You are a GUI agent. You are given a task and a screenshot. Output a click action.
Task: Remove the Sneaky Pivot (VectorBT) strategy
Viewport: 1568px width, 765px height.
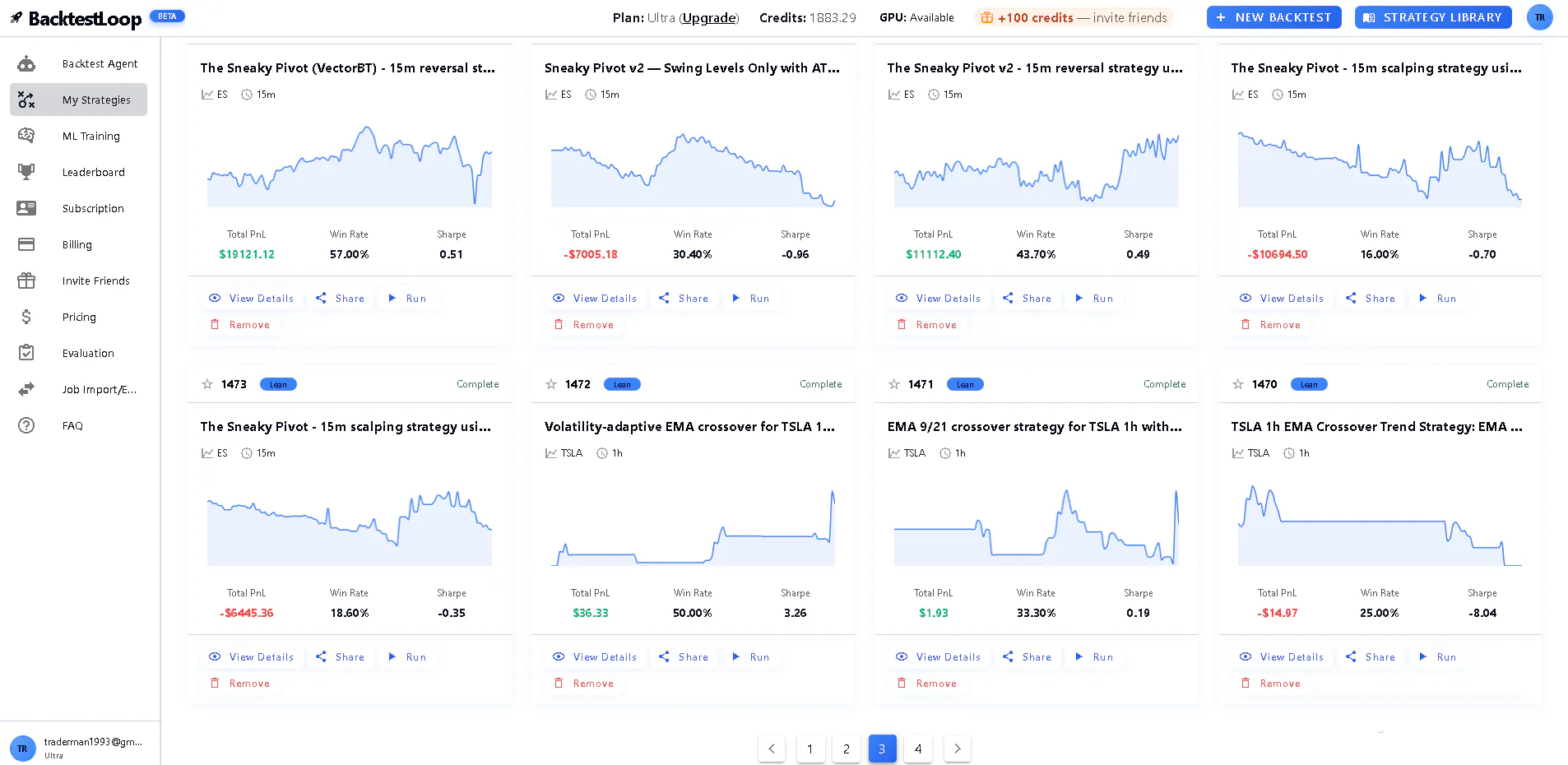(x=240, y=325)
